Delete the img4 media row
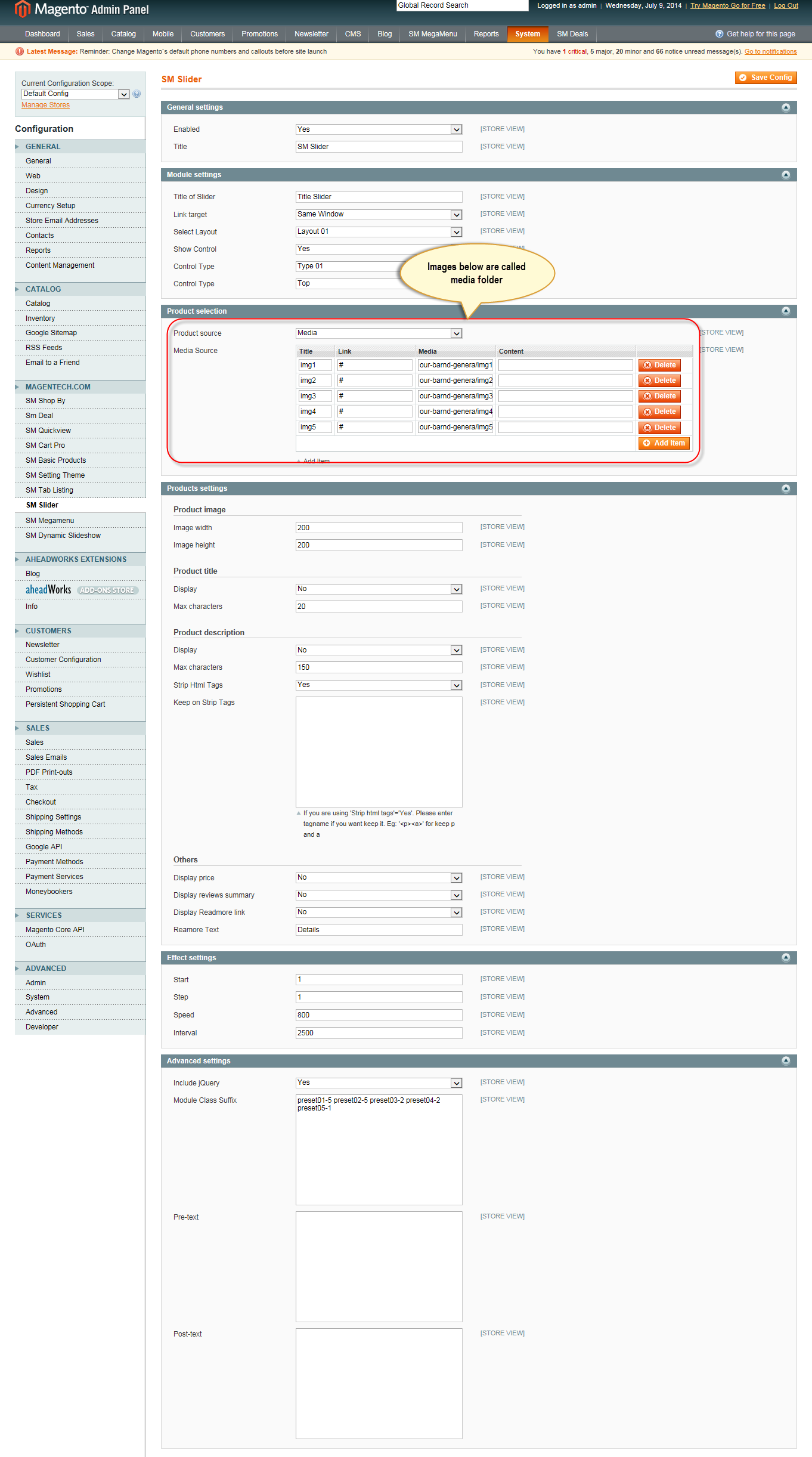812x1457 pixels. coord(659,412)
